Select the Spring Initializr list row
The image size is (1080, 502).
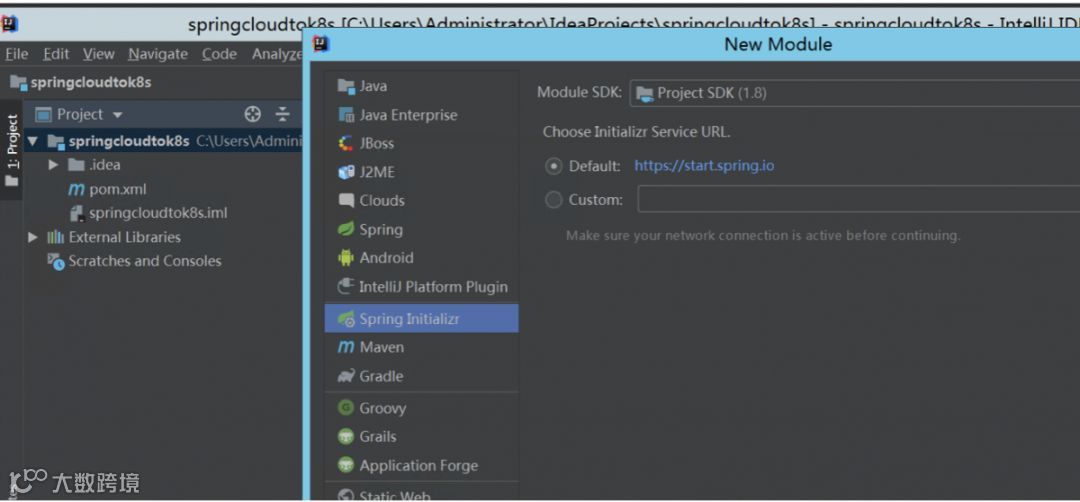pyautogui.click(x=421, y=319)
